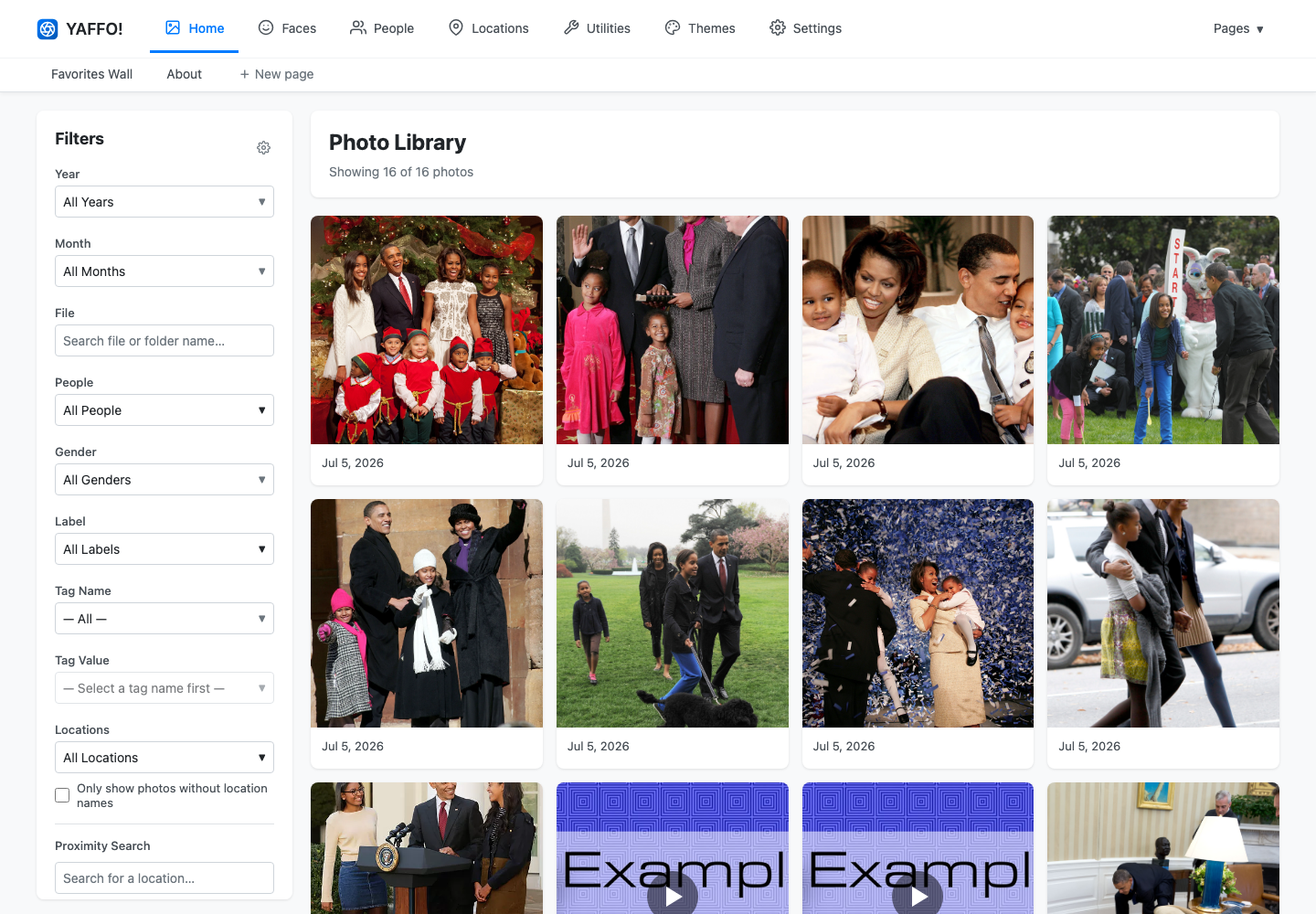This screenshot has width=1316, height=914.
Task: Go to the Faces tab
Action: click(x=287, y=28)
